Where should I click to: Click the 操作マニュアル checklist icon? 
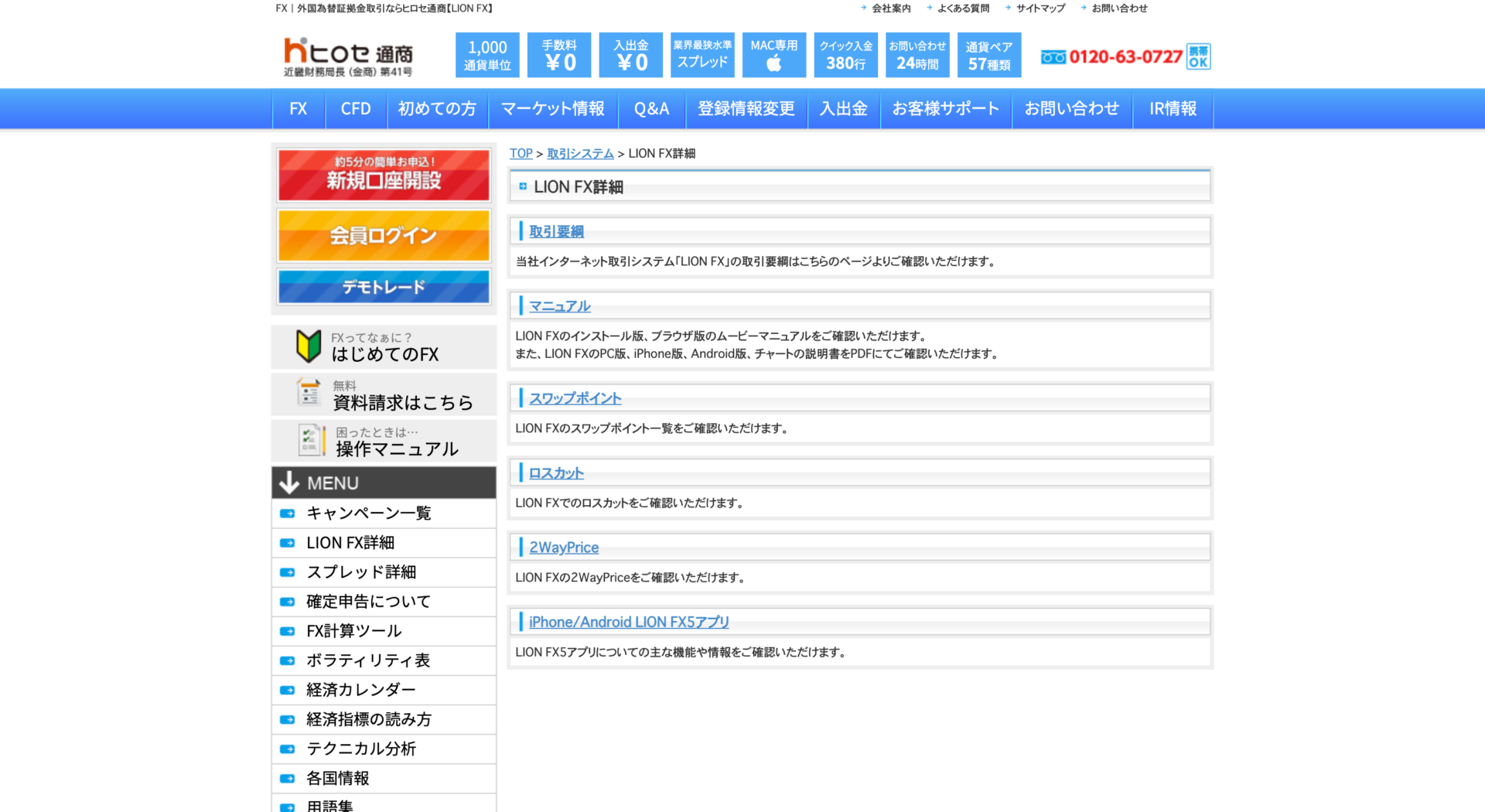click(x=312, y=440)
